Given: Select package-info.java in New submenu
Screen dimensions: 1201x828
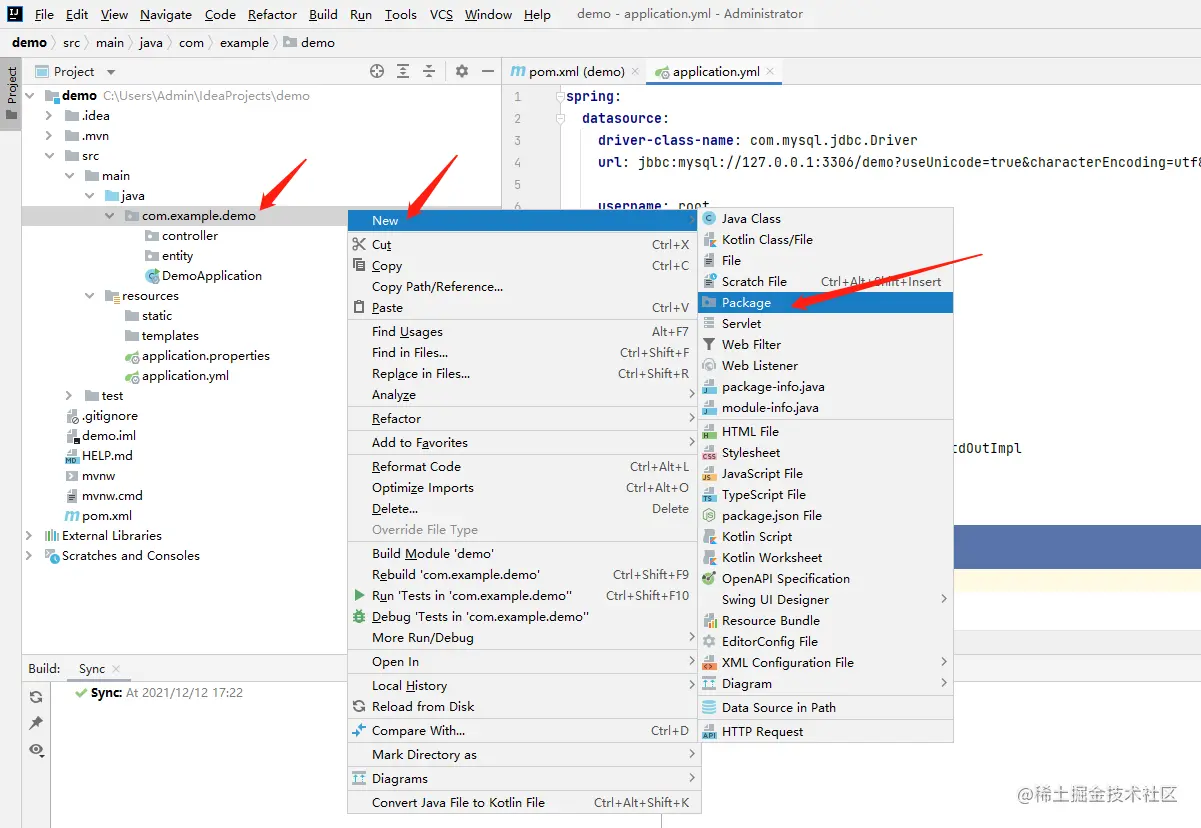Looking at the screenshot, I should (825, 386).
